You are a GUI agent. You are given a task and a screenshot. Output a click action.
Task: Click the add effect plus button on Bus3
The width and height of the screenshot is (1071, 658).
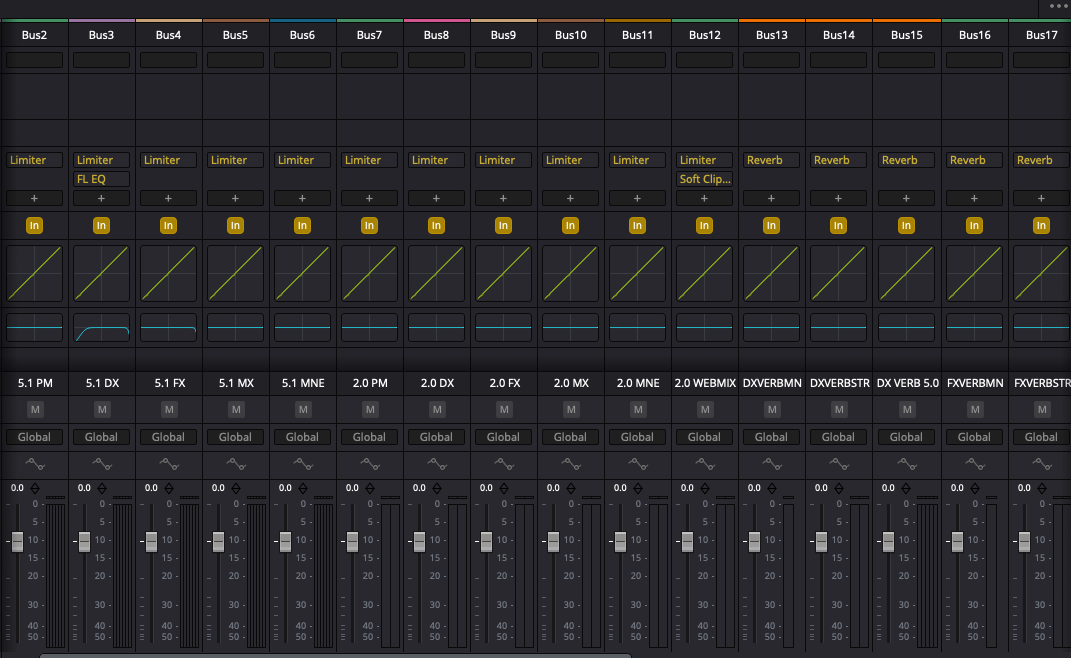pos(101,198)
